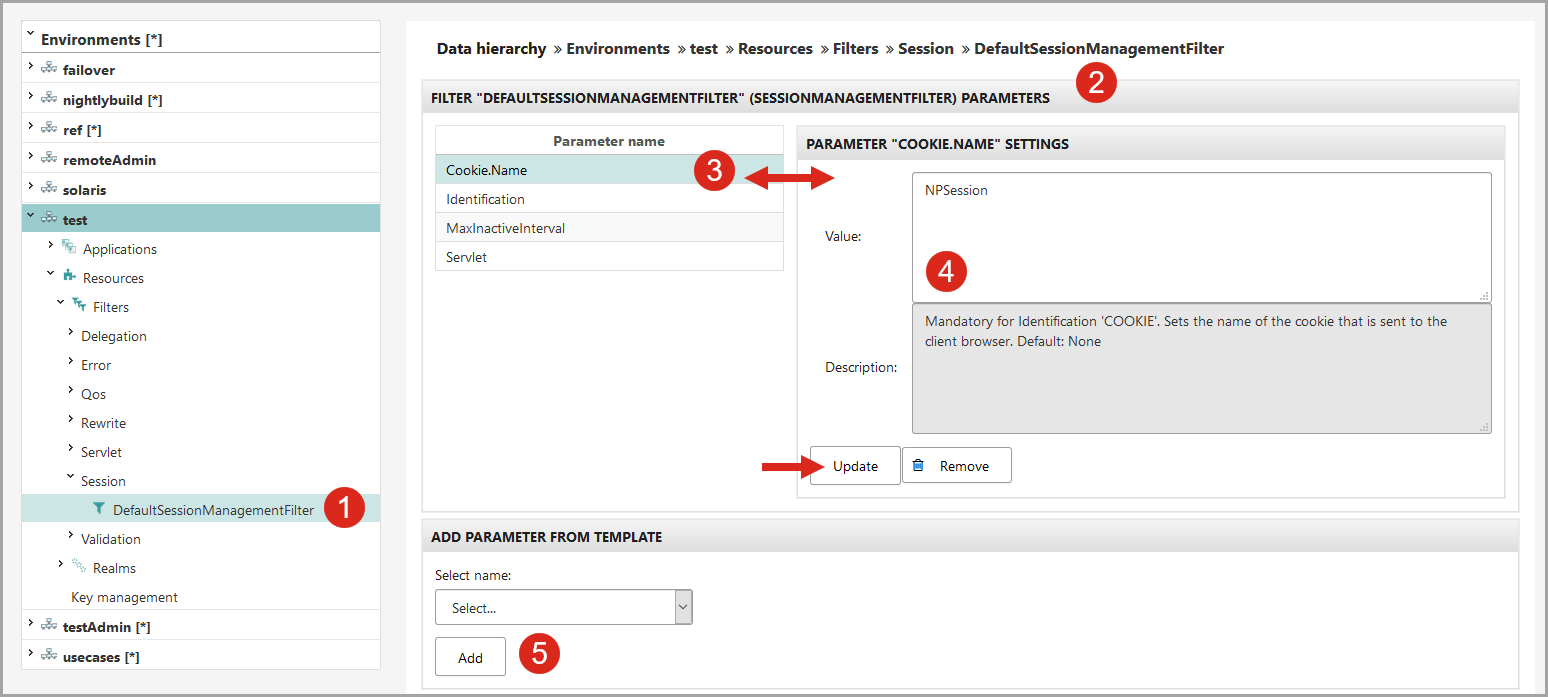Expand the solaris environment

coord(30,186)
